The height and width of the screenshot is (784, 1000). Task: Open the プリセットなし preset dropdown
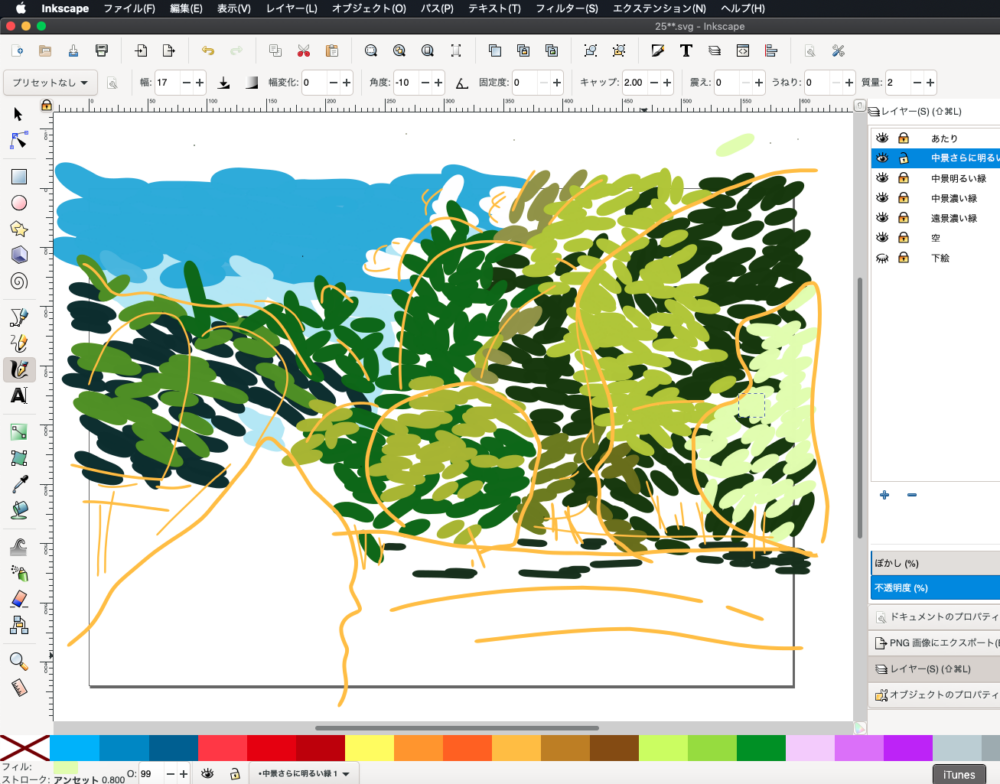click(50, 82)
